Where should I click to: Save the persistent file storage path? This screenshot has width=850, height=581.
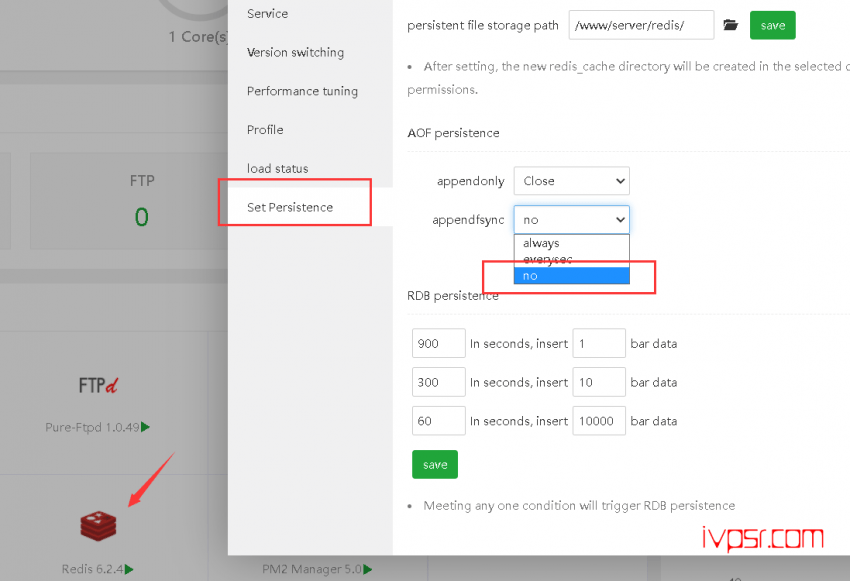[x=772, y=25]
